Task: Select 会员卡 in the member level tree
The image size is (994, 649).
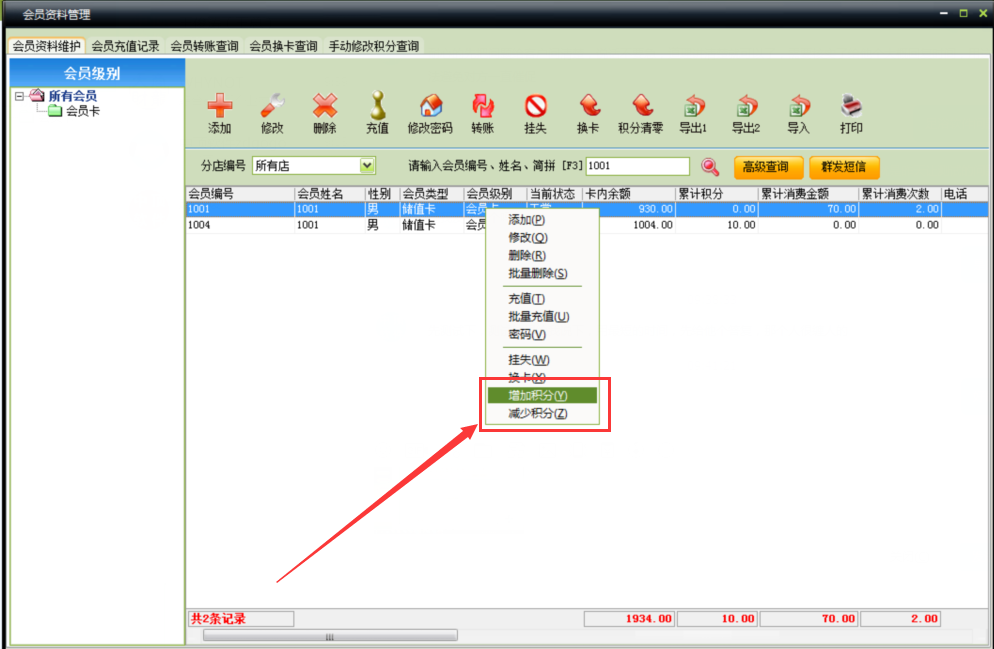Action: point(82,111)
